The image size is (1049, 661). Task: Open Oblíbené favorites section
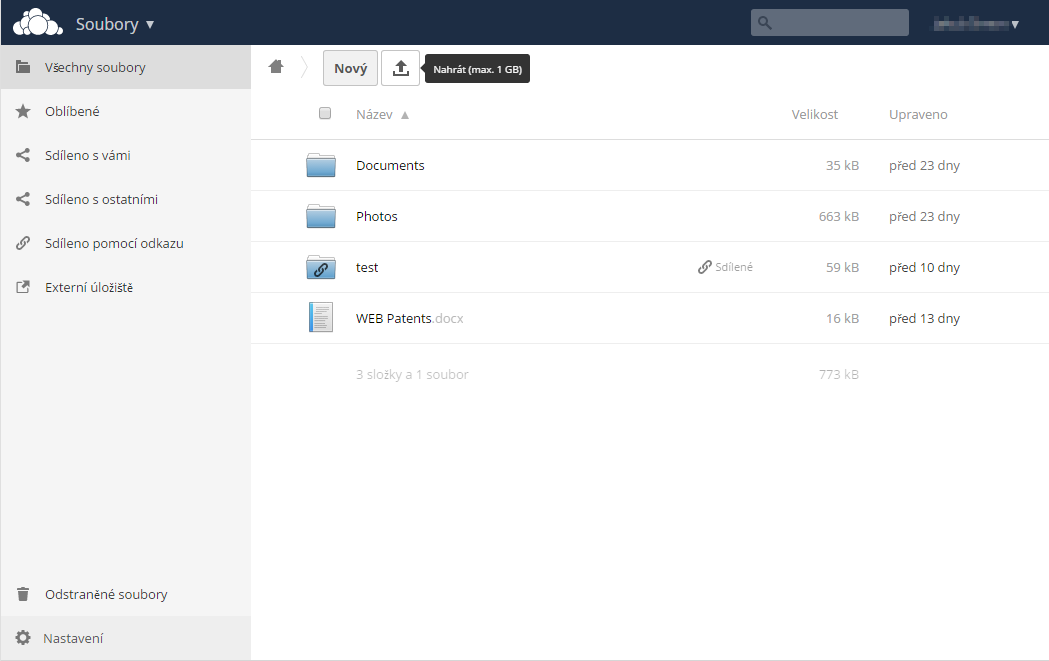(126, 111)
